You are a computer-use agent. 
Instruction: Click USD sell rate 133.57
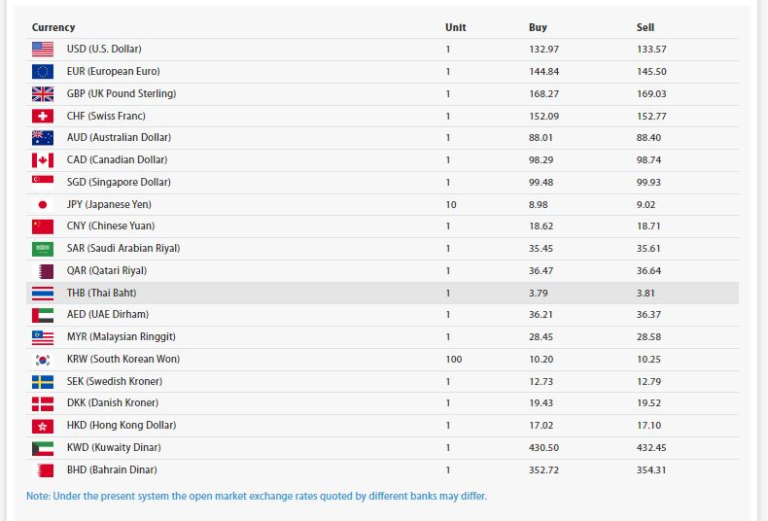tap(651, 49)
